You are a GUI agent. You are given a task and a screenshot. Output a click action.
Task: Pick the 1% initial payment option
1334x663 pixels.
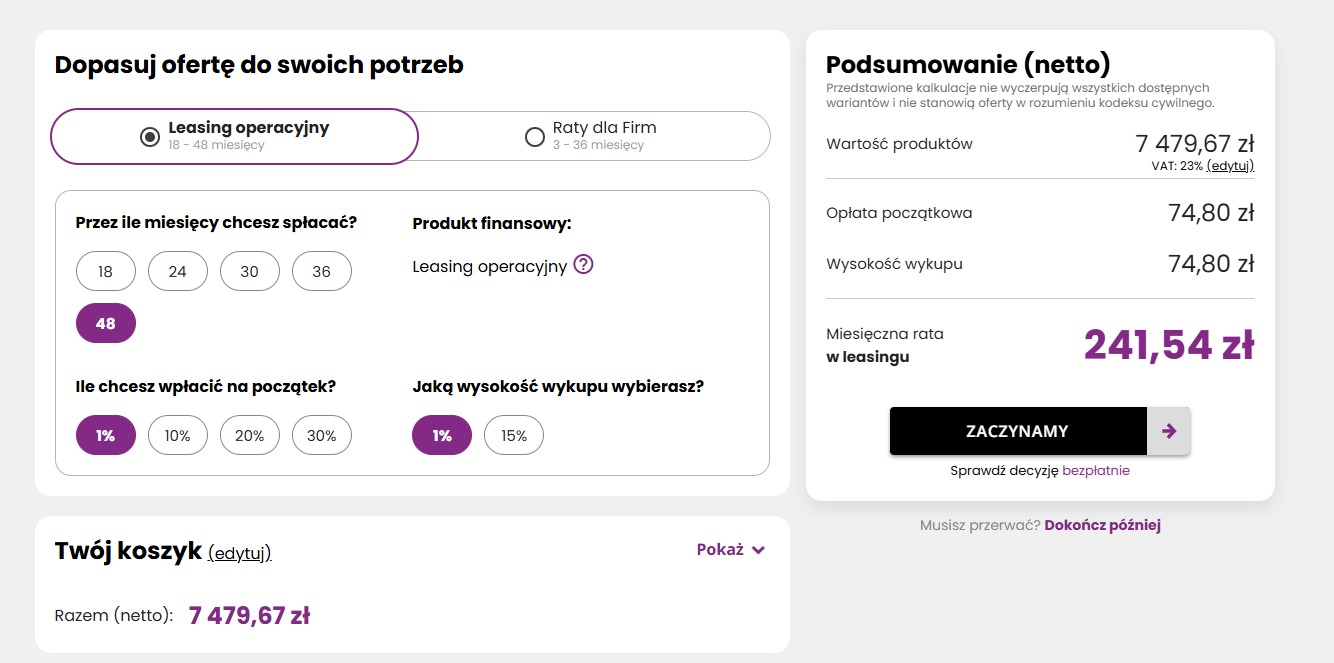point(105,435)
